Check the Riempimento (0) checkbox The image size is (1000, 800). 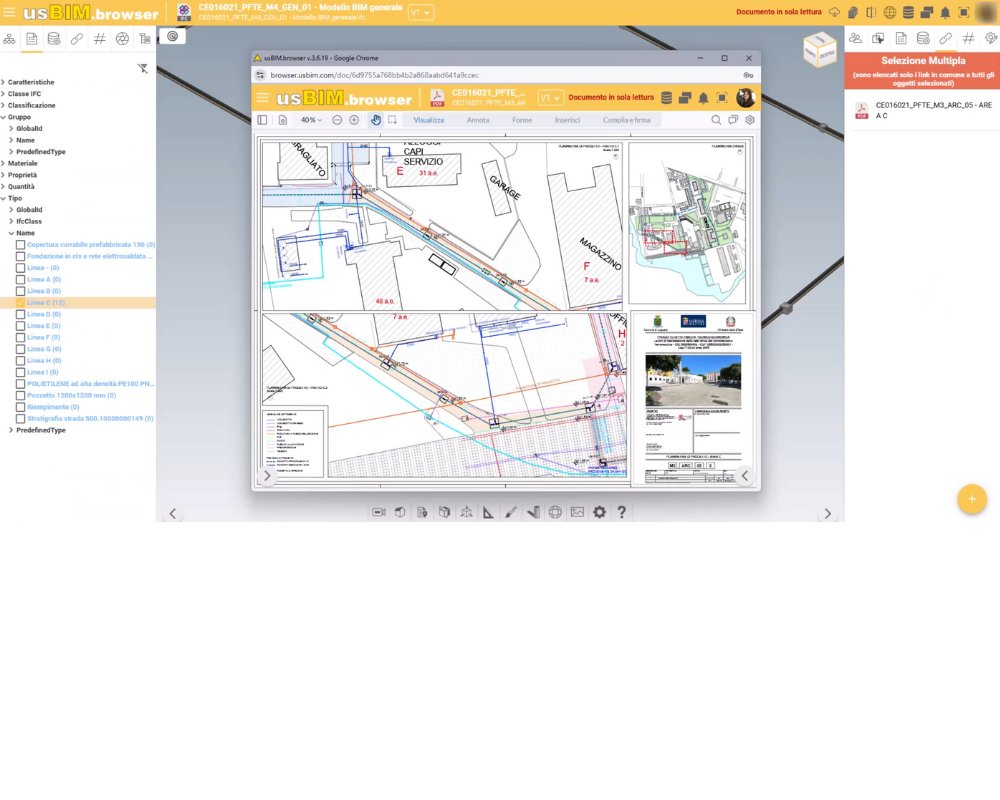tap(20, 407)
